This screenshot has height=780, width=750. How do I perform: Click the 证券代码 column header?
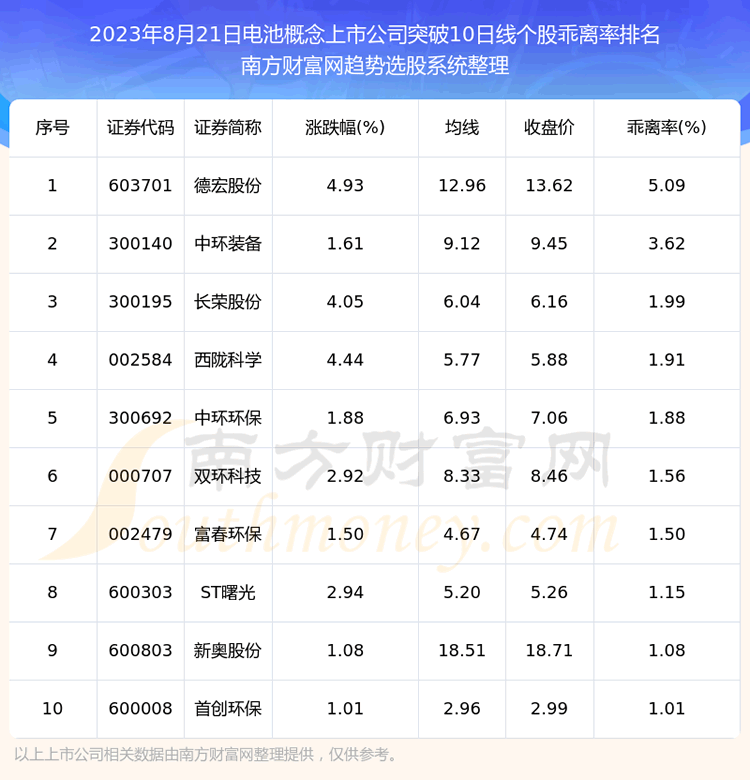(x=140, y=128)
